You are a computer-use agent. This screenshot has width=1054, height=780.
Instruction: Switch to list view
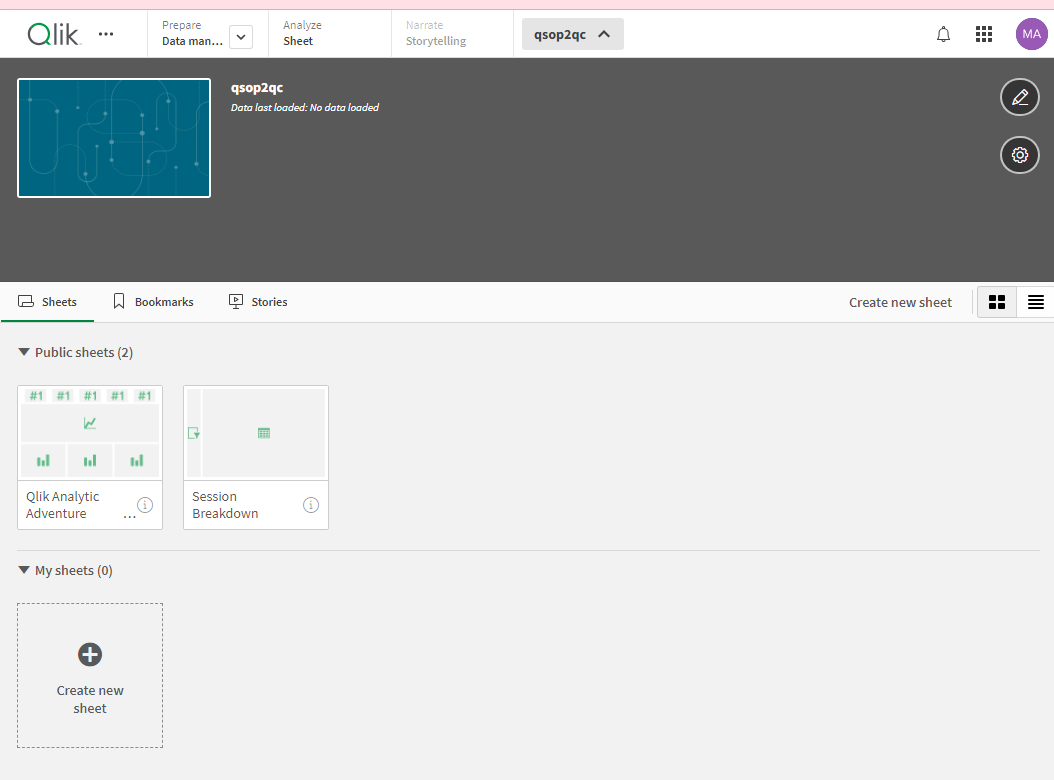click(1036, 303)
